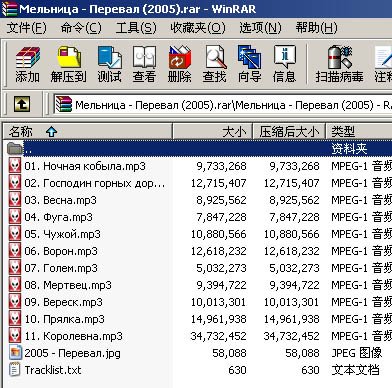The height and width of the screenshot is (388, 392).
Task: Select file 08. Мертвец.mp3
Action: point(68,285)
